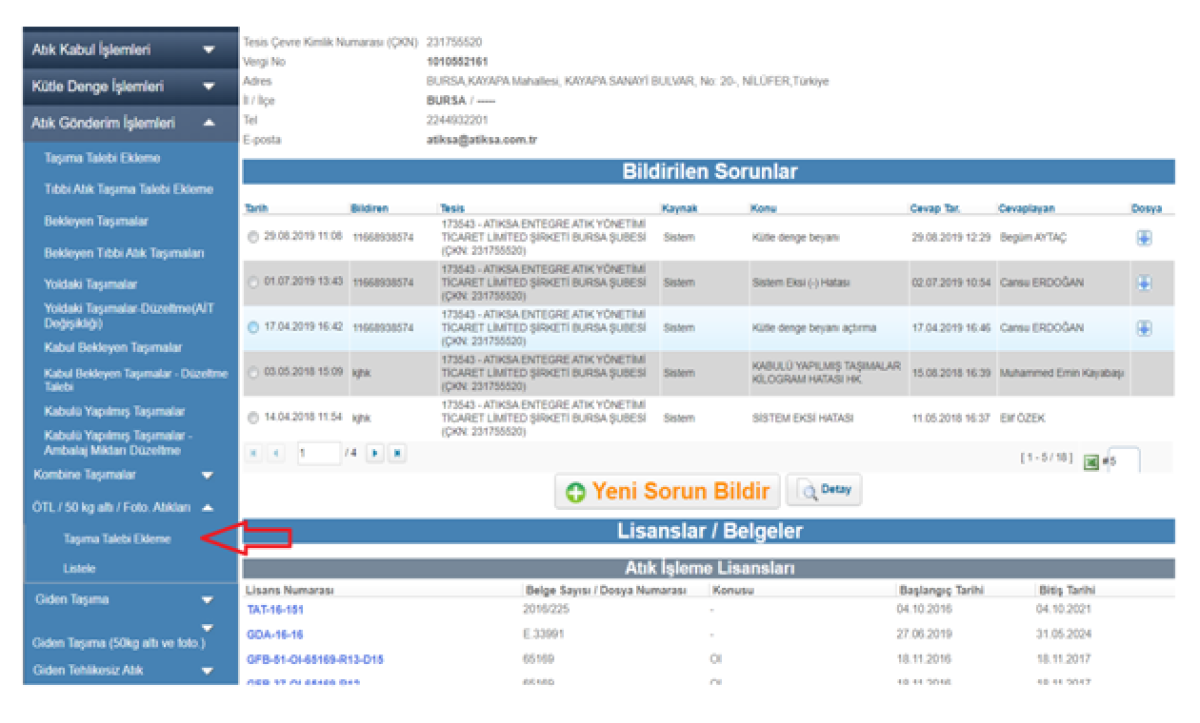Go to first page of reported issues
Screen dimensions: 1200x723
[253, 454]
